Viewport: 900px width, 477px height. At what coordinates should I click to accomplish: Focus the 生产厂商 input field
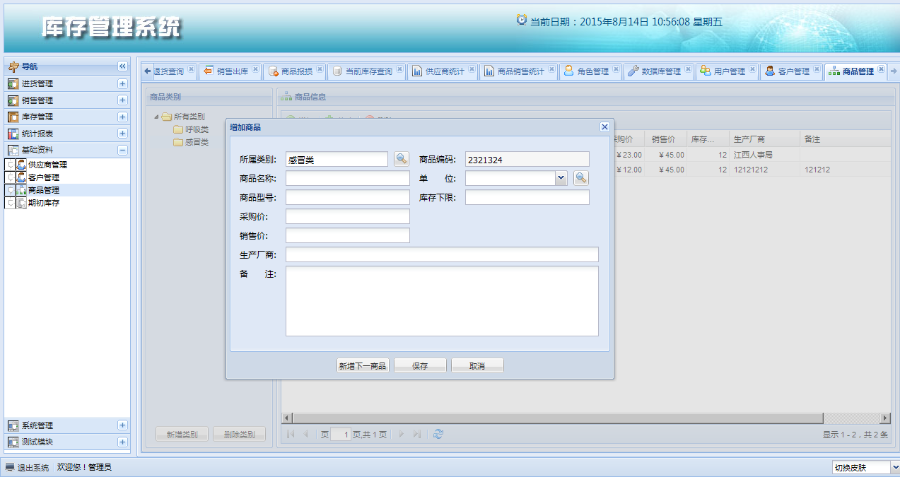point(442,254)
